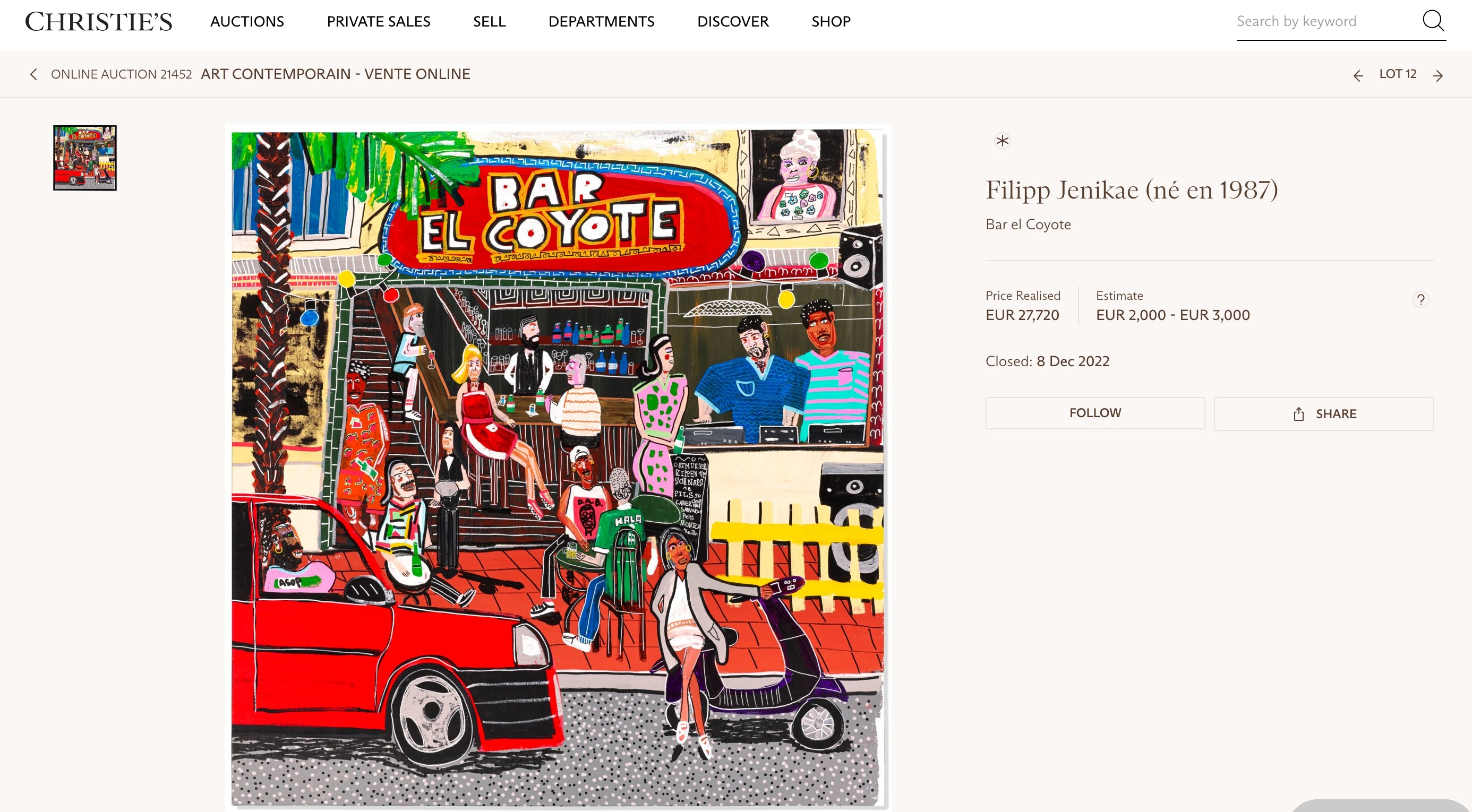Open the Shop menu

click(831, 22)
